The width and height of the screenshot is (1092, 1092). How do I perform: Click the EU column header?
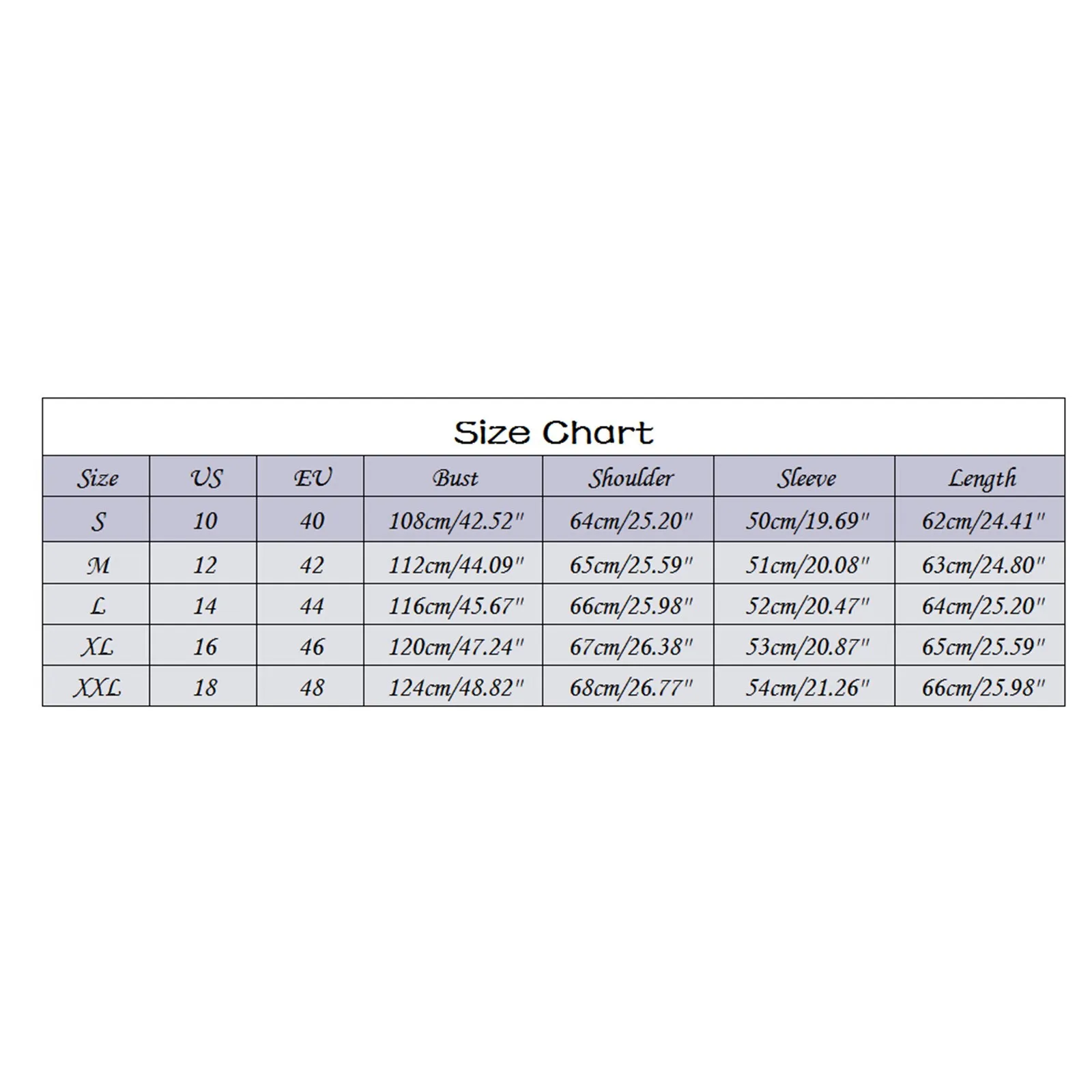[312, 478]
